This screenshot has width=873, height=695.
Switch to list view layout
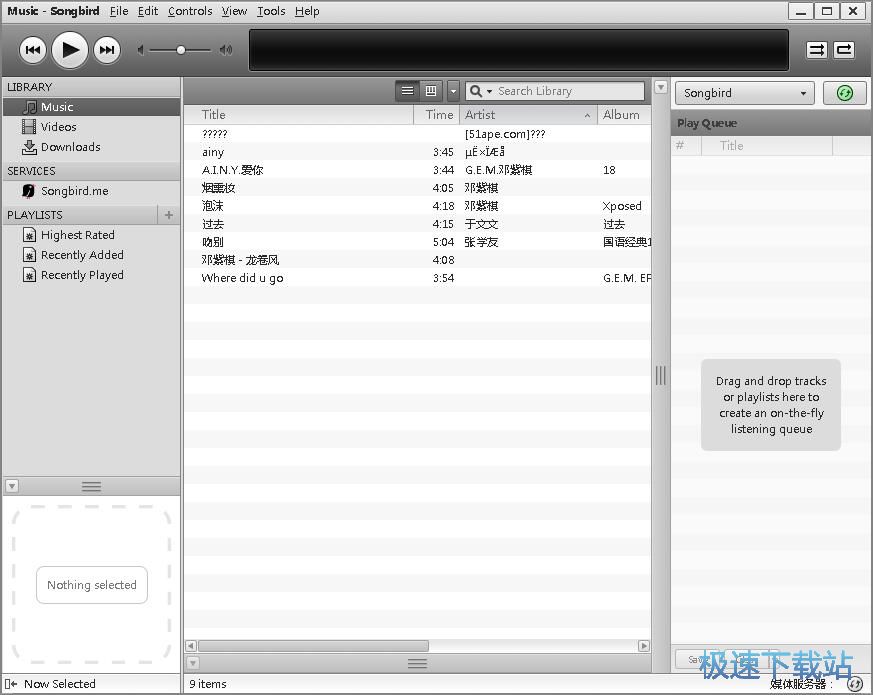pos(407,91)
